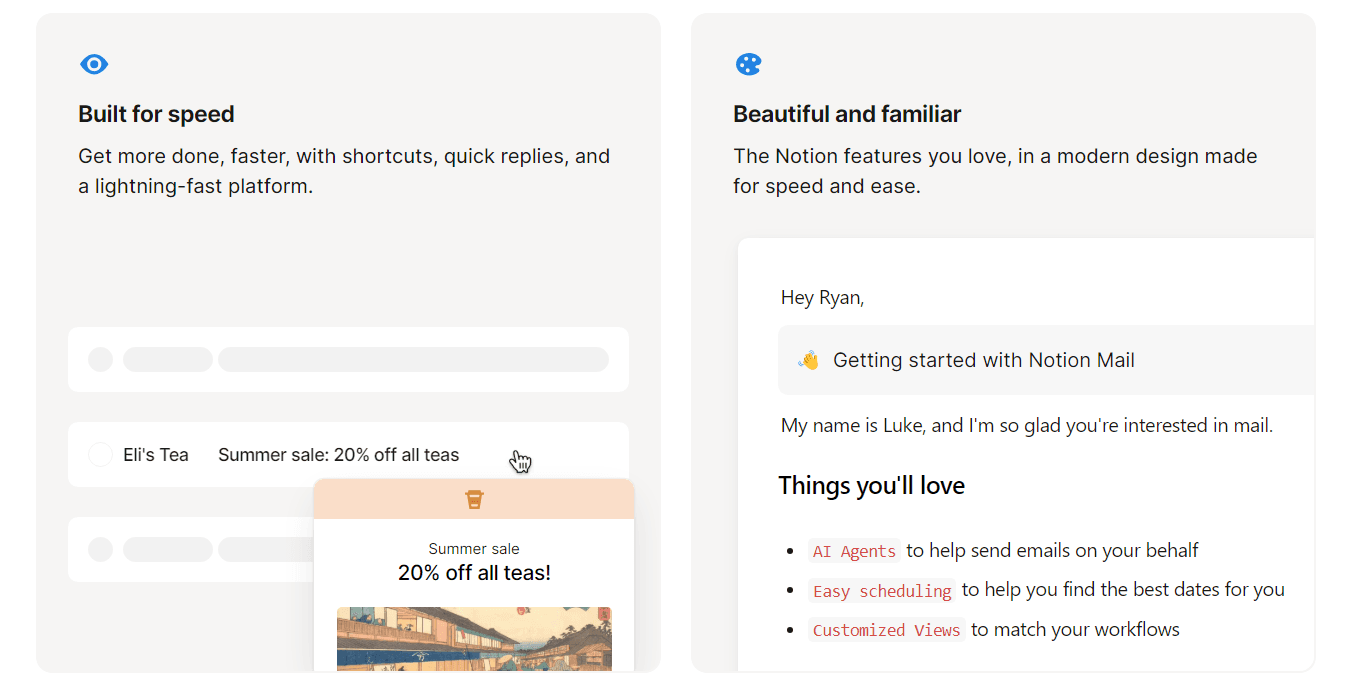Select the "AI Agents" tag in the email body
This screenshot has height=692, width=1364.
854,551
